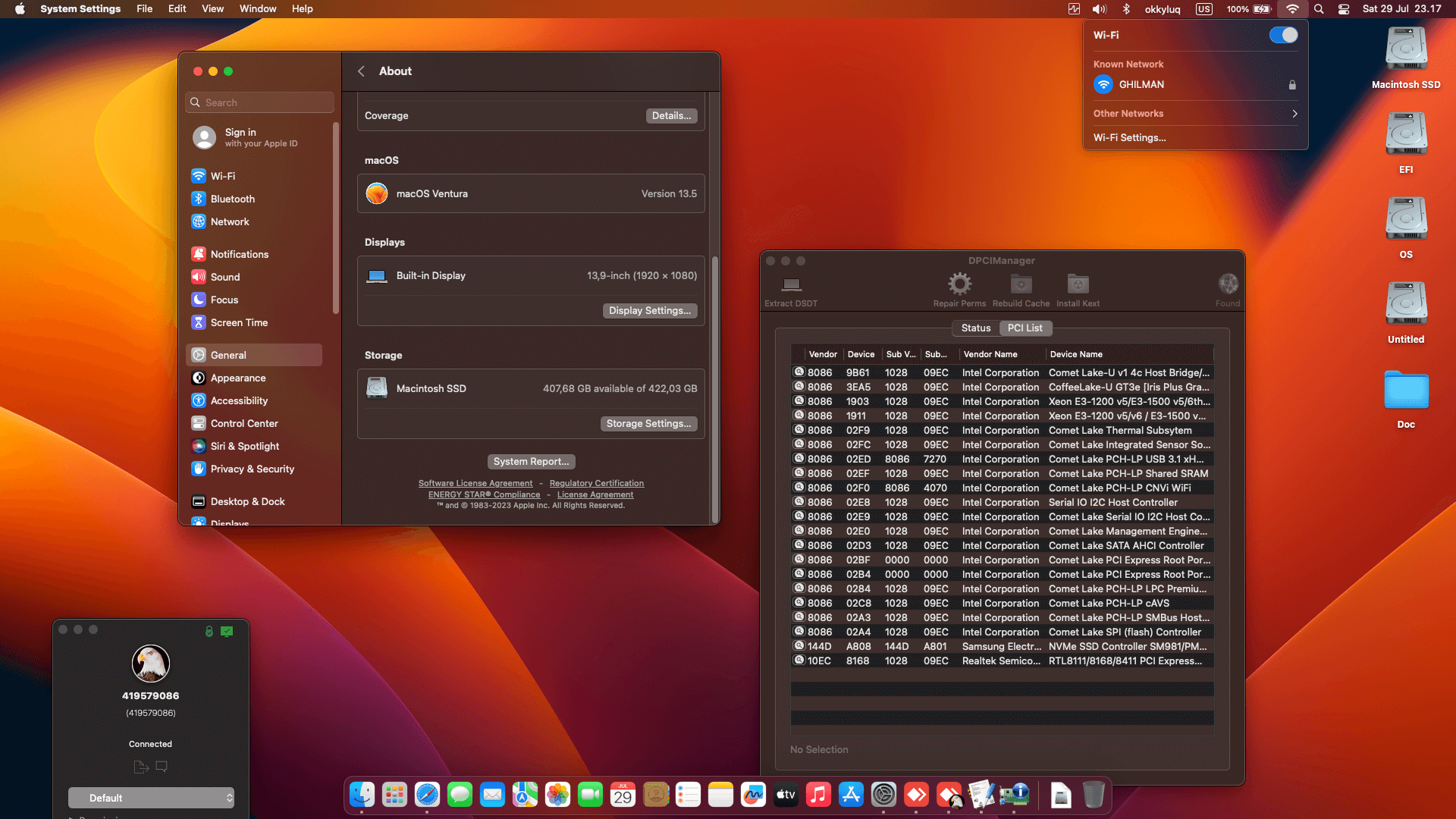Select the Realtek RTL8111/8168/8411 row

coord(1002,661)
